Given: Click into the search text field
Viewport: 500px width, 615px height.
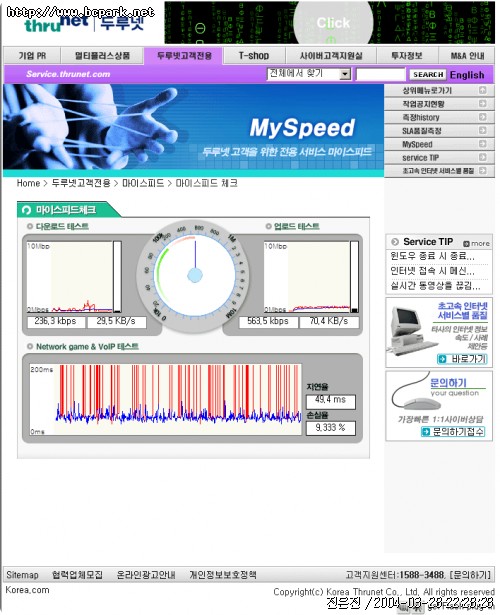Looking at the screenshot, I should 380,74.
